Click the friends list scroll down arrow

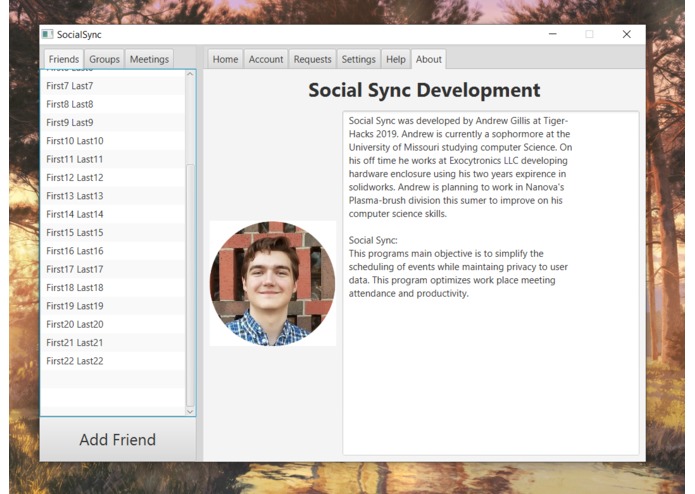[190, 412]
